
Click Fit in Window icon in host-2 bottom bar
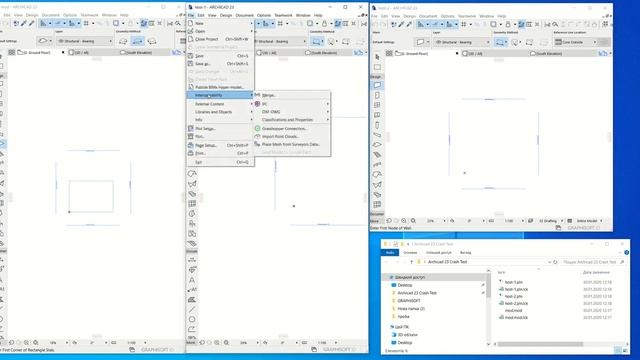click(413, 221)
